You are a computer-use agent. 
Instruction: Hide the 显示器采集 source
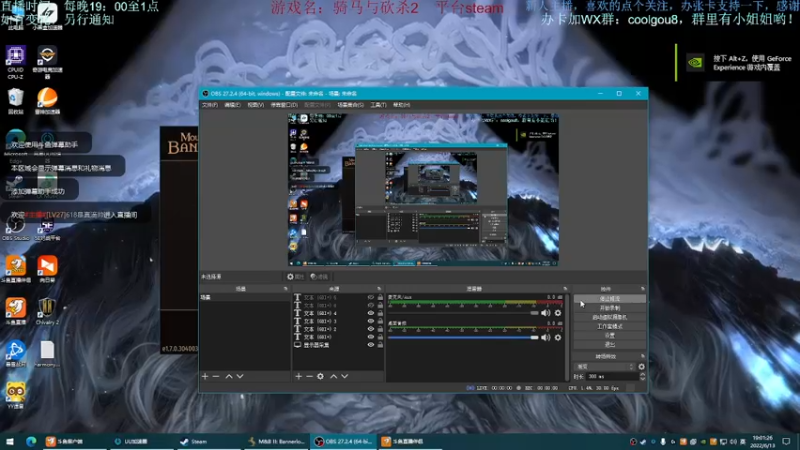371,345
